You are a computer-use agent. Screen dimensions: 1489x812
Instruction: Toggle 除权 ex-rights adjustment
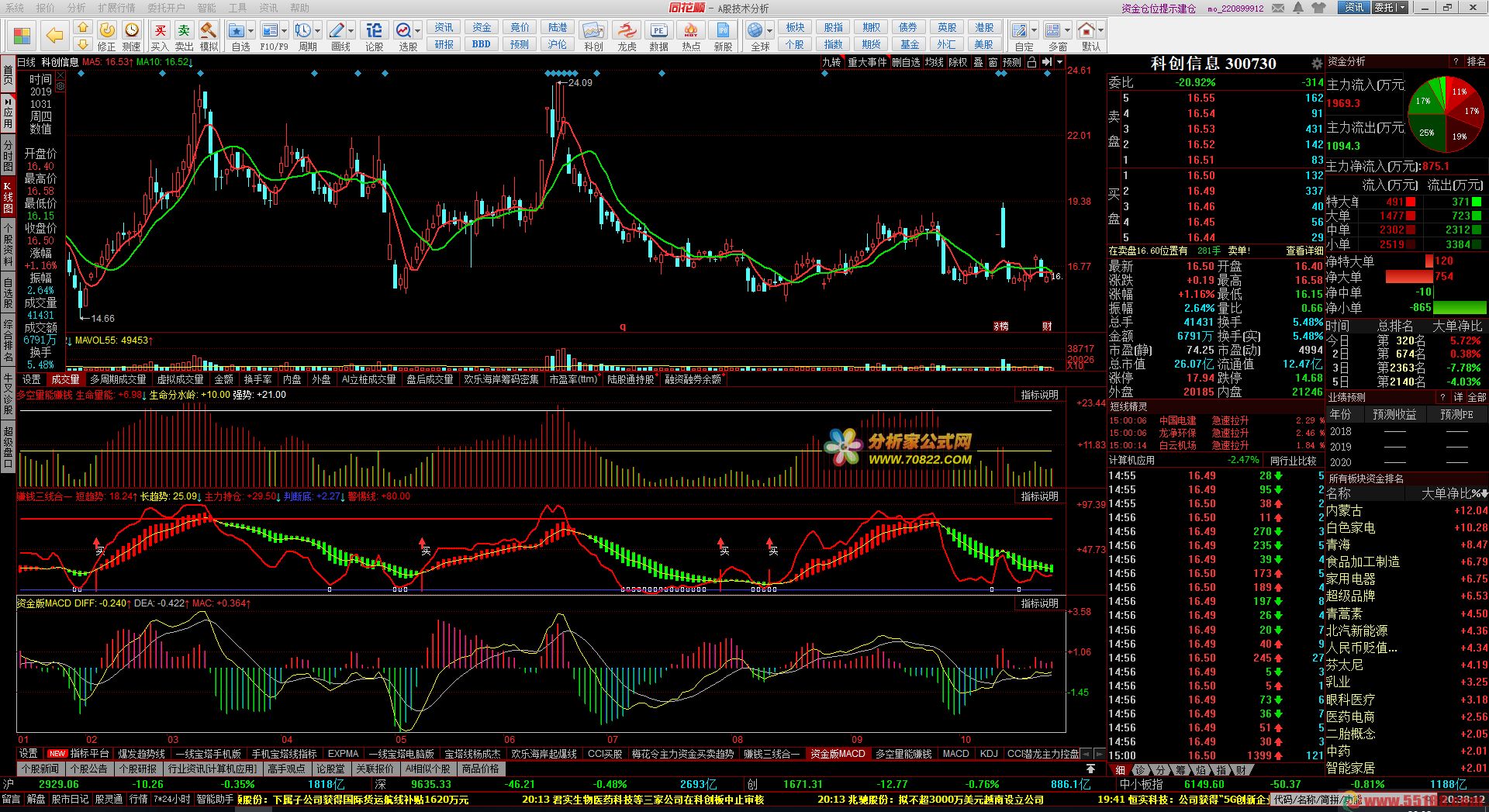[958, 62]
